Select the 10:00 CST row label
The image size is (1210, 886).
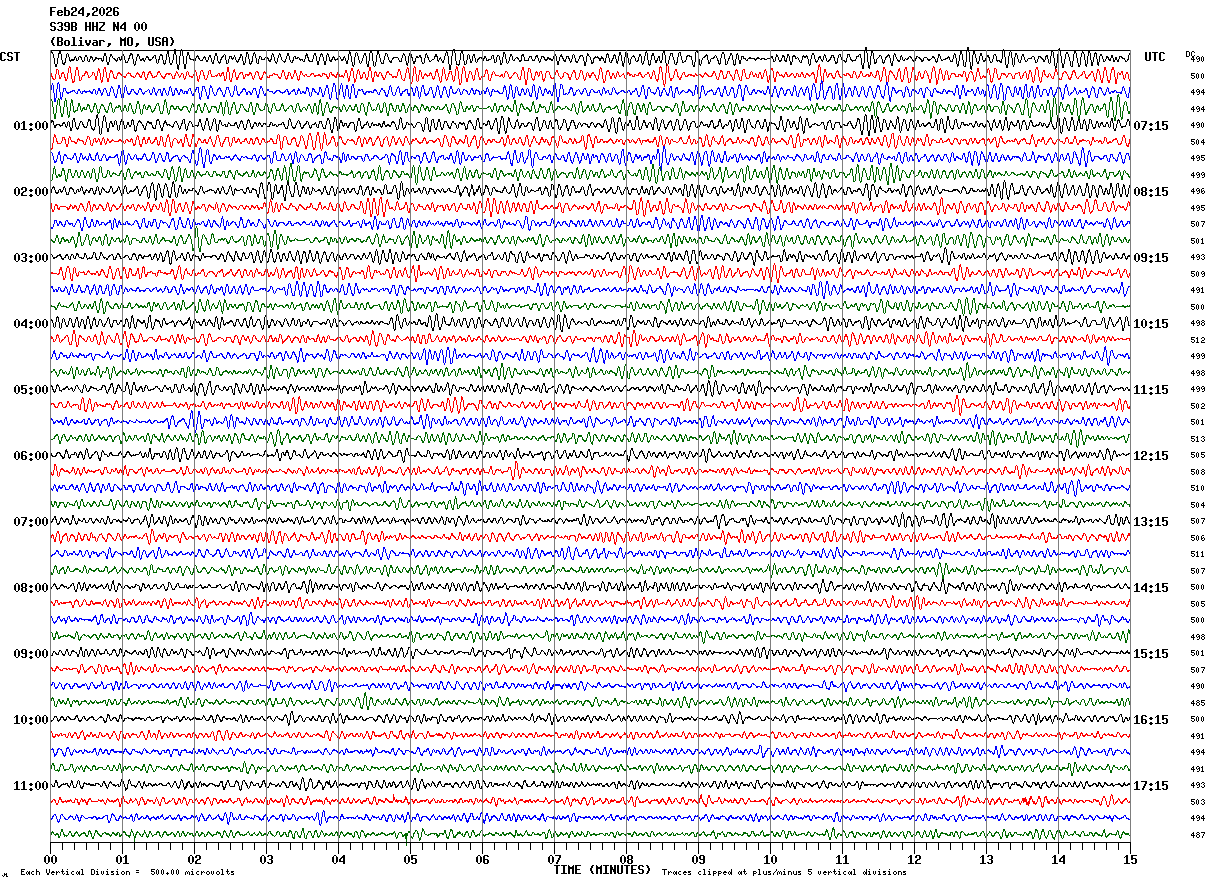30,720
